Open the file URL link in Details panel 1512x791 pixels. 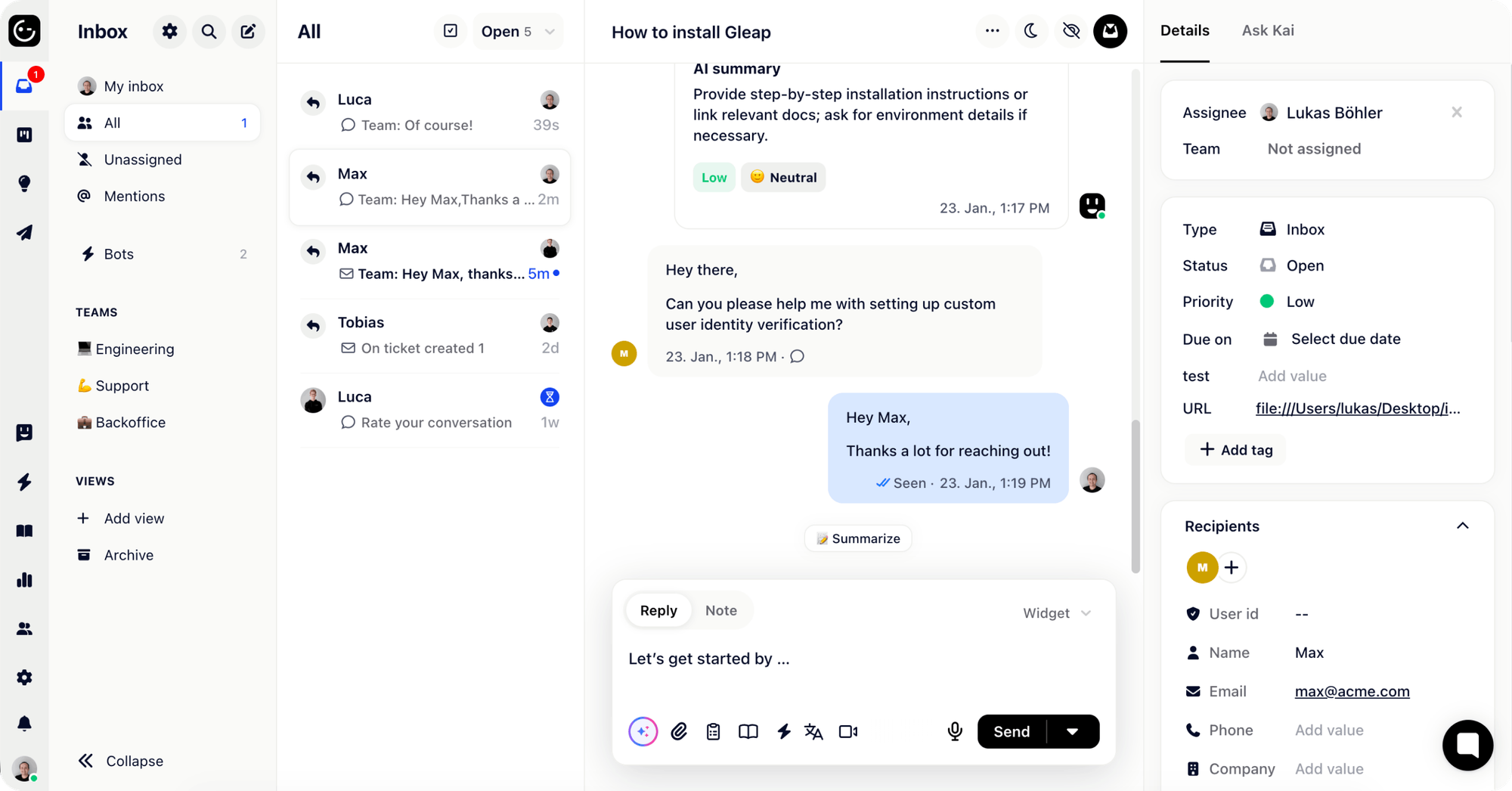pos(1357,408)
